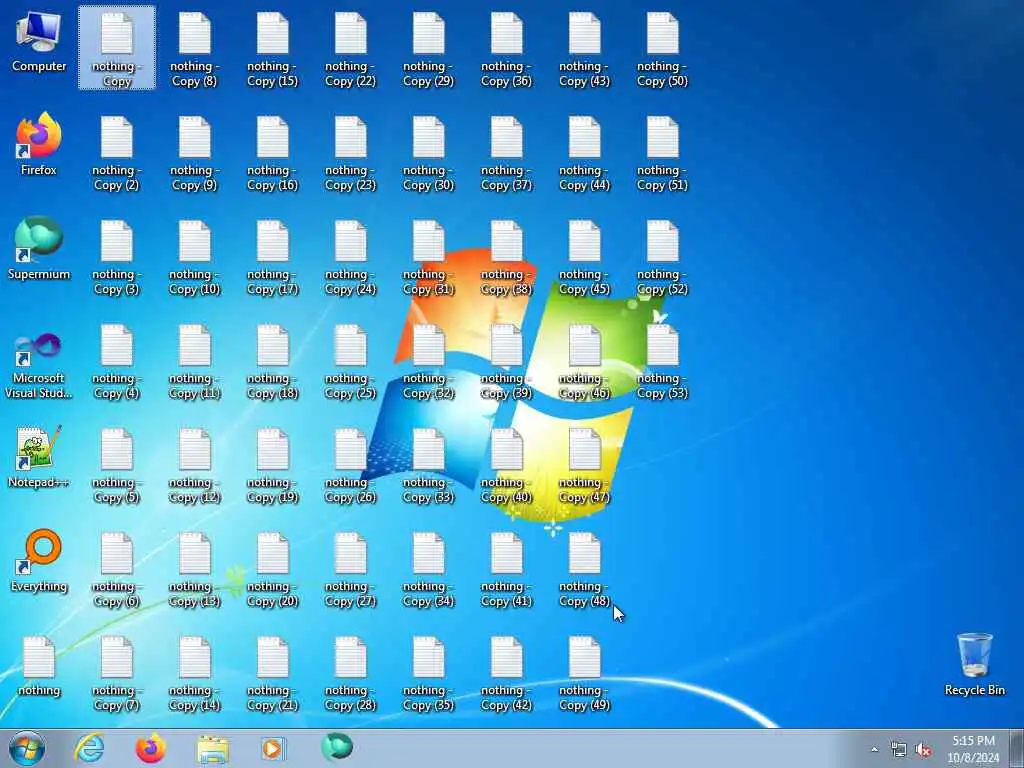Show hidden system tray icons
The image size is (1024, 768).
coord(874,749)
